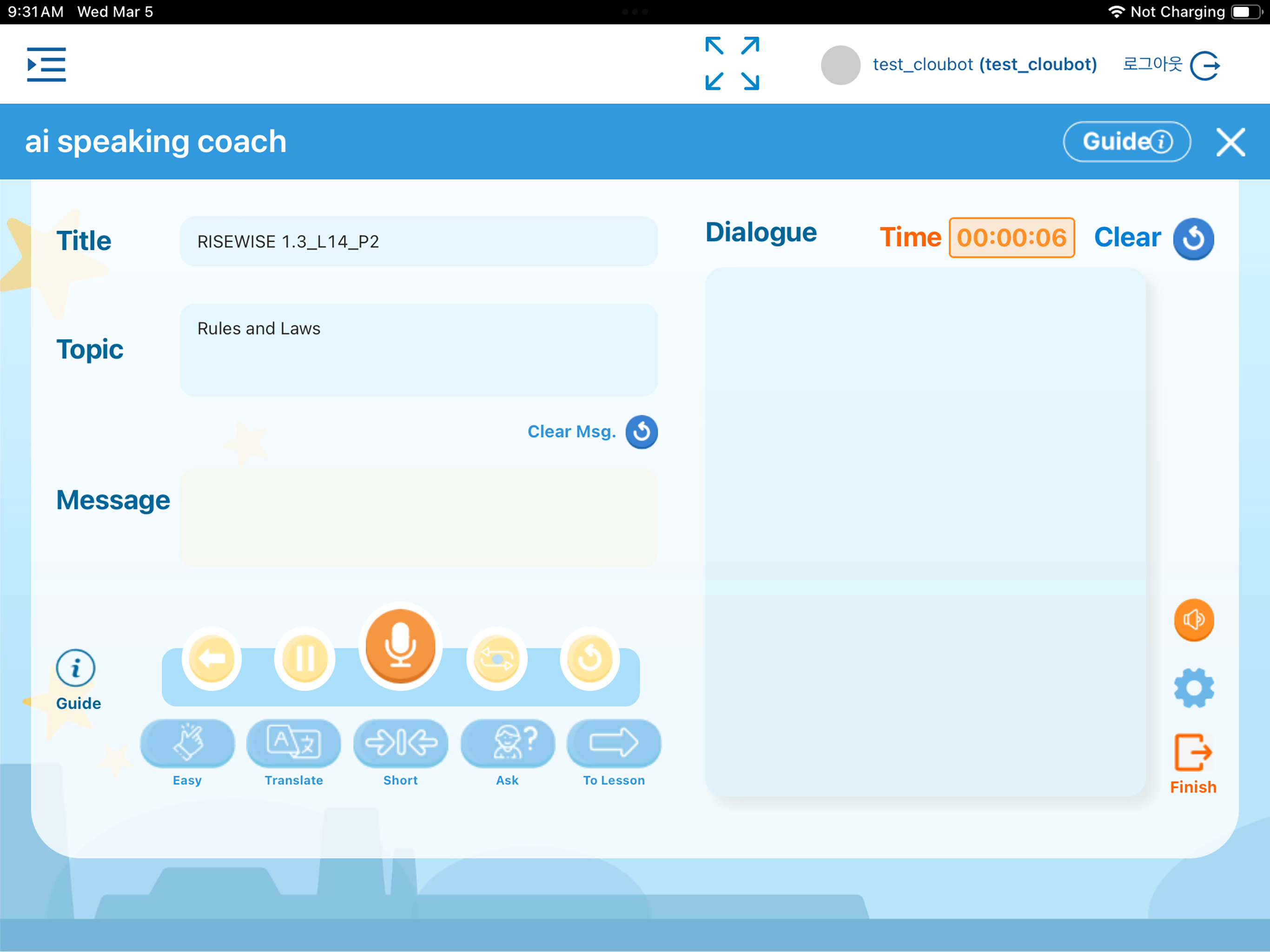Click the back arrow round button
Viewport: 1270px width, 952px height.
tap(212, 658)
